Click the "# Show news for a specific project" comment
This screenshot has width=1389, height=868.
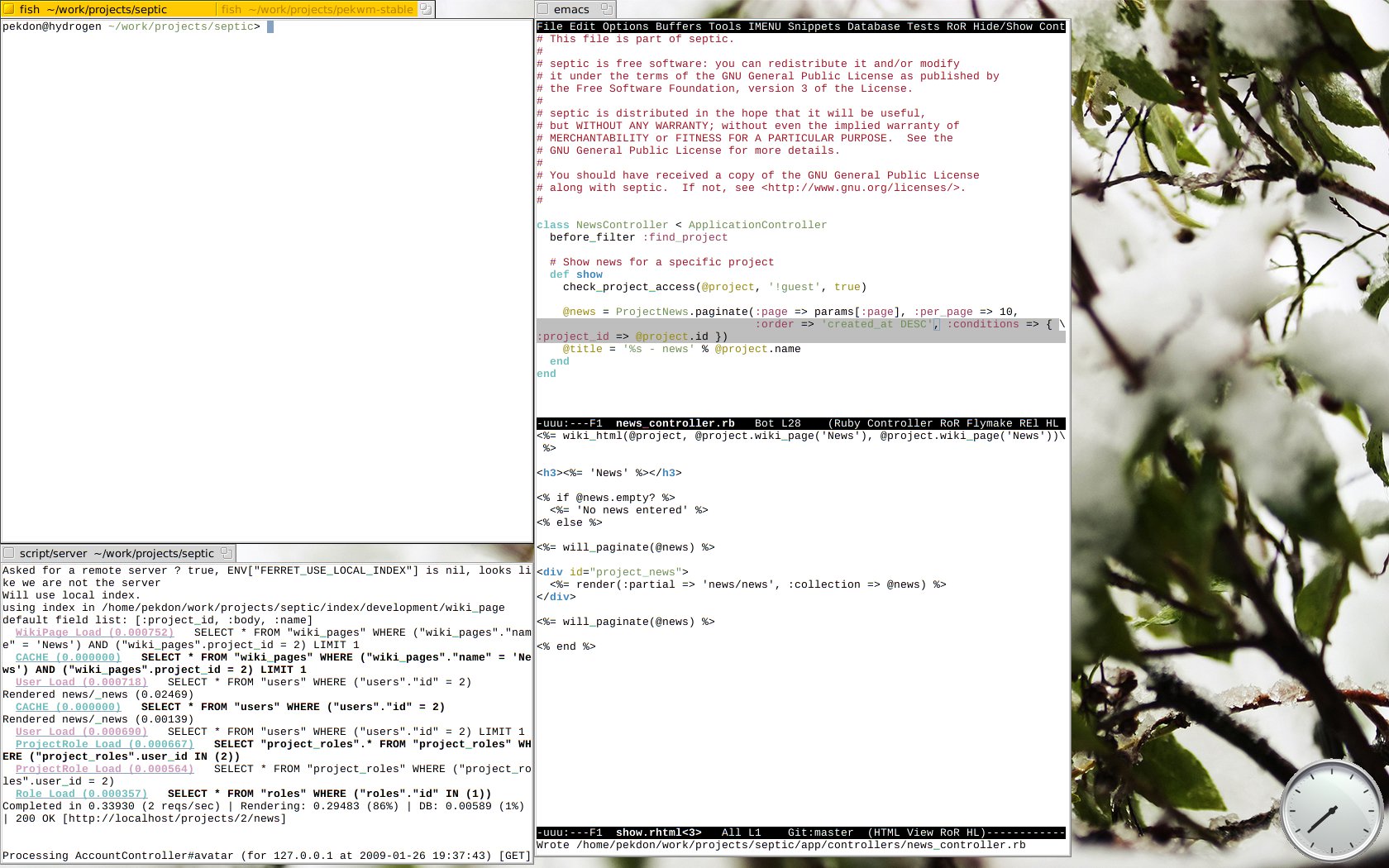(x=662, y=262)
